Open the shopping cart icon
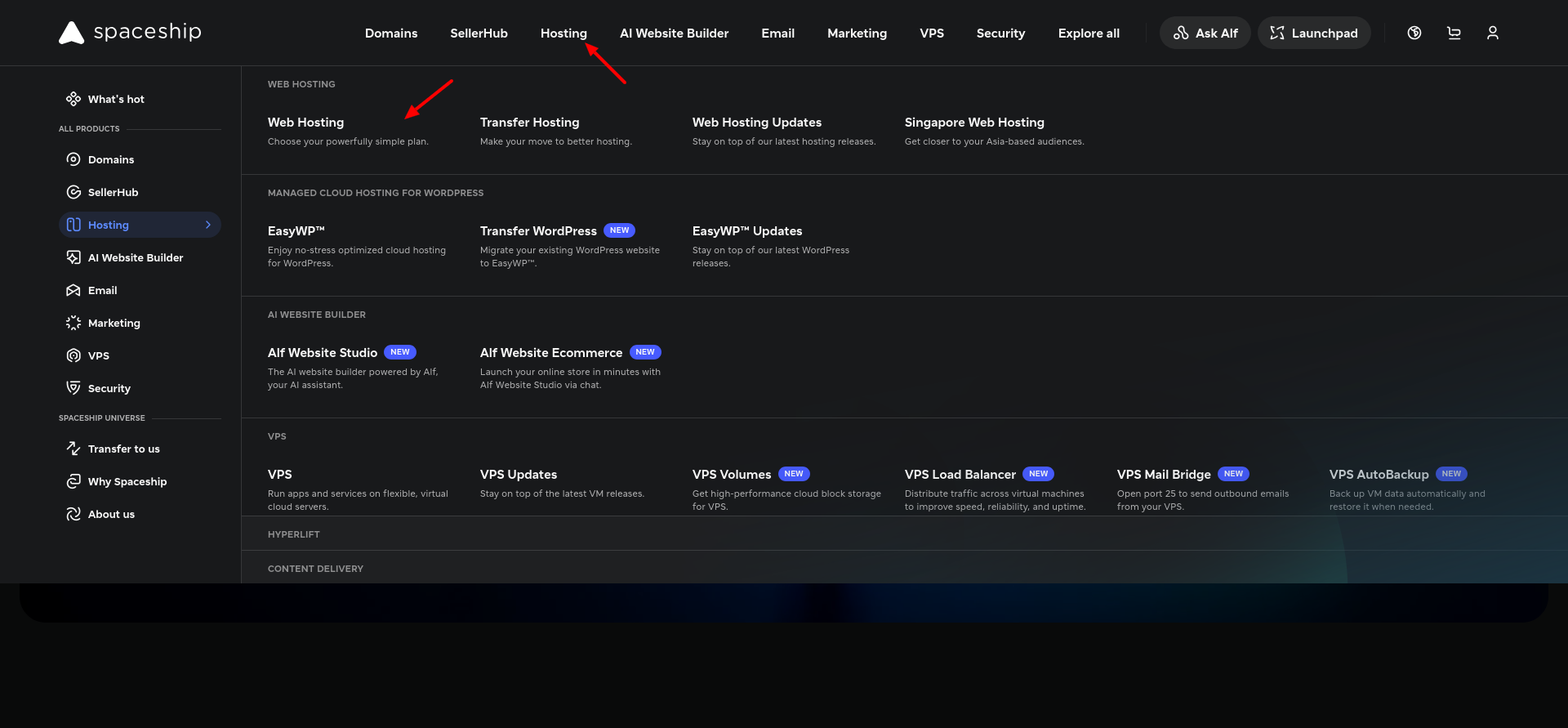The image size is (1568, 728). (1454, 33)
